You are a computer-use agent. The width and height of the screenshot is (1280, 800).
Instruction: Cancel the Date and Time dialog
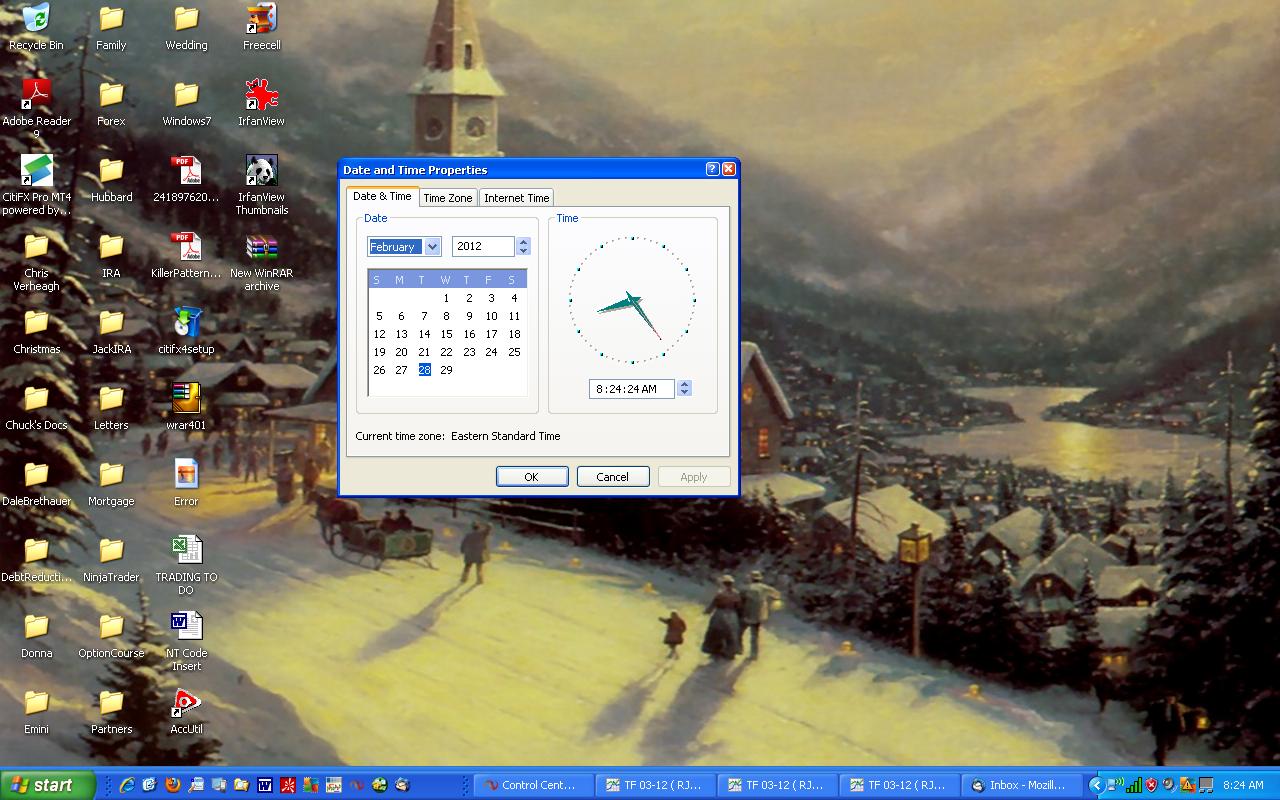[613, 477]
